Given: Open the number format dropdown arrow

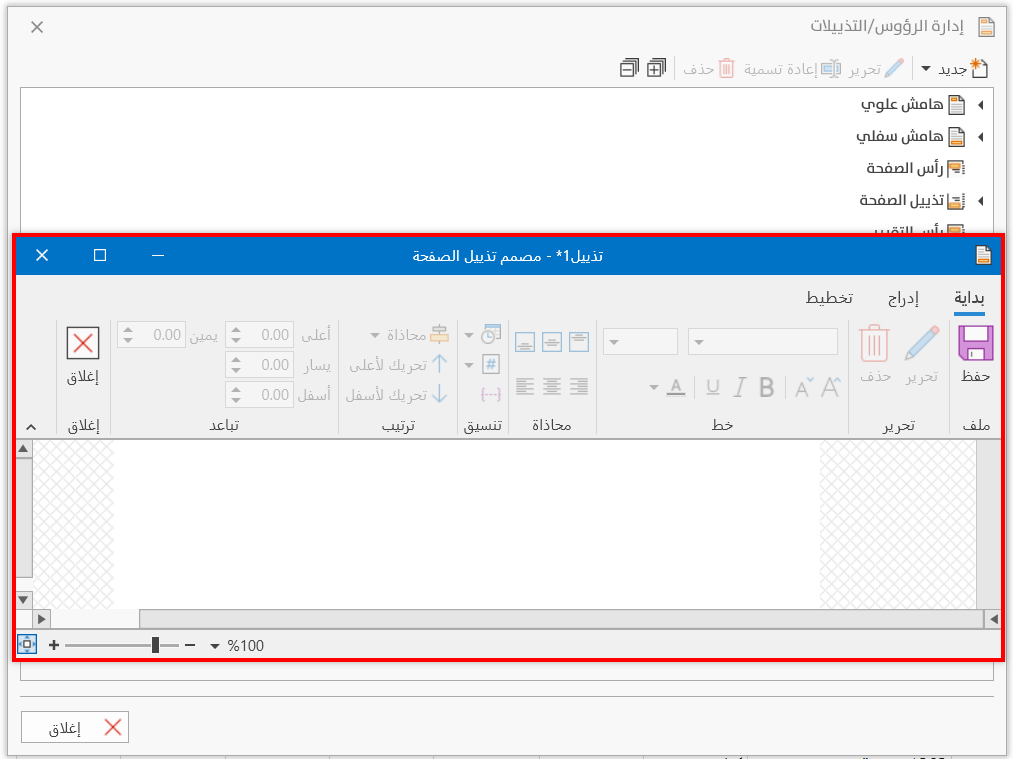Looking at the screenshot, I should coord(469,366).
